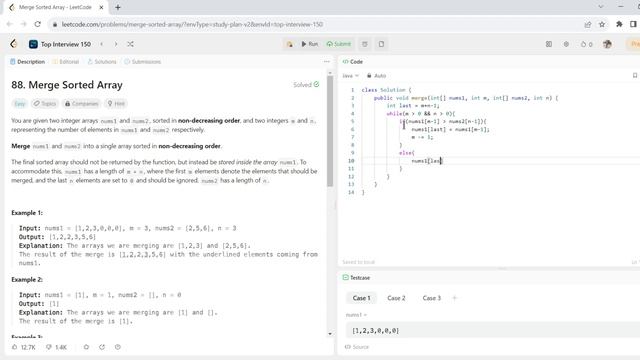Click the while loop on line 4
Screen dimensions: 640x360
(x=420, y=113)
